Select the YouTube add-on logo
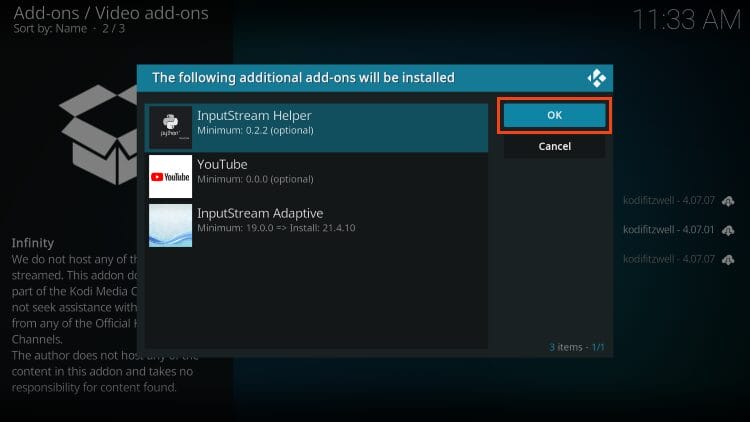The width and height of the screenshot is (750, 422). click(x=170, y=177)
